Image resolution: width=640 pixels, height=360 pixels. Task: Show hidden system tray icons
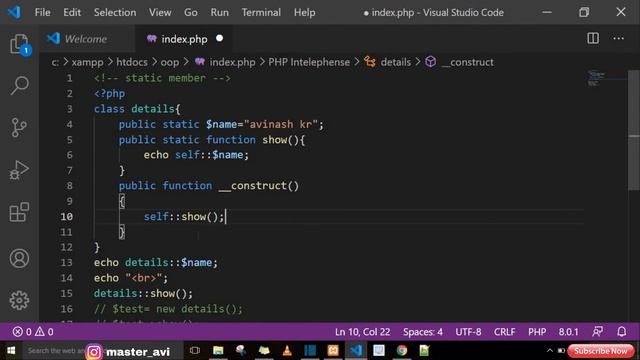click(x=550, y=351)
